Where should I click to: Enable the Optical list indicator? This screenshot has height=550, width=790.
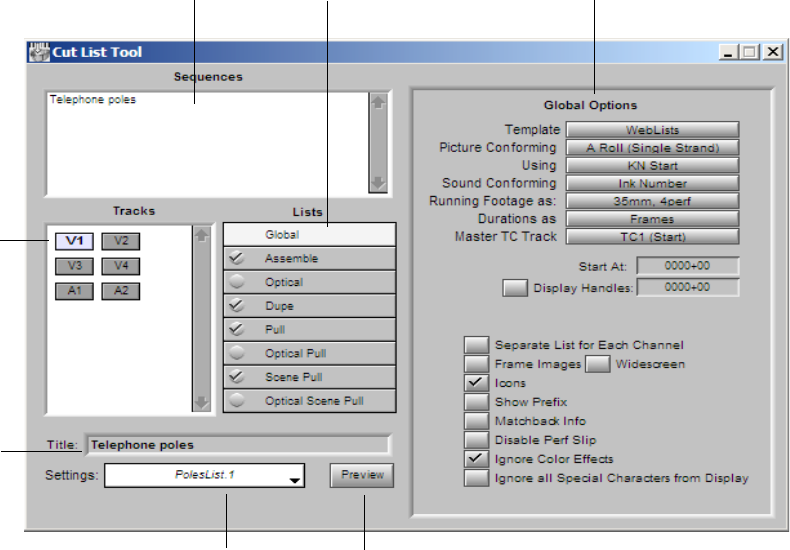(236, 282)
